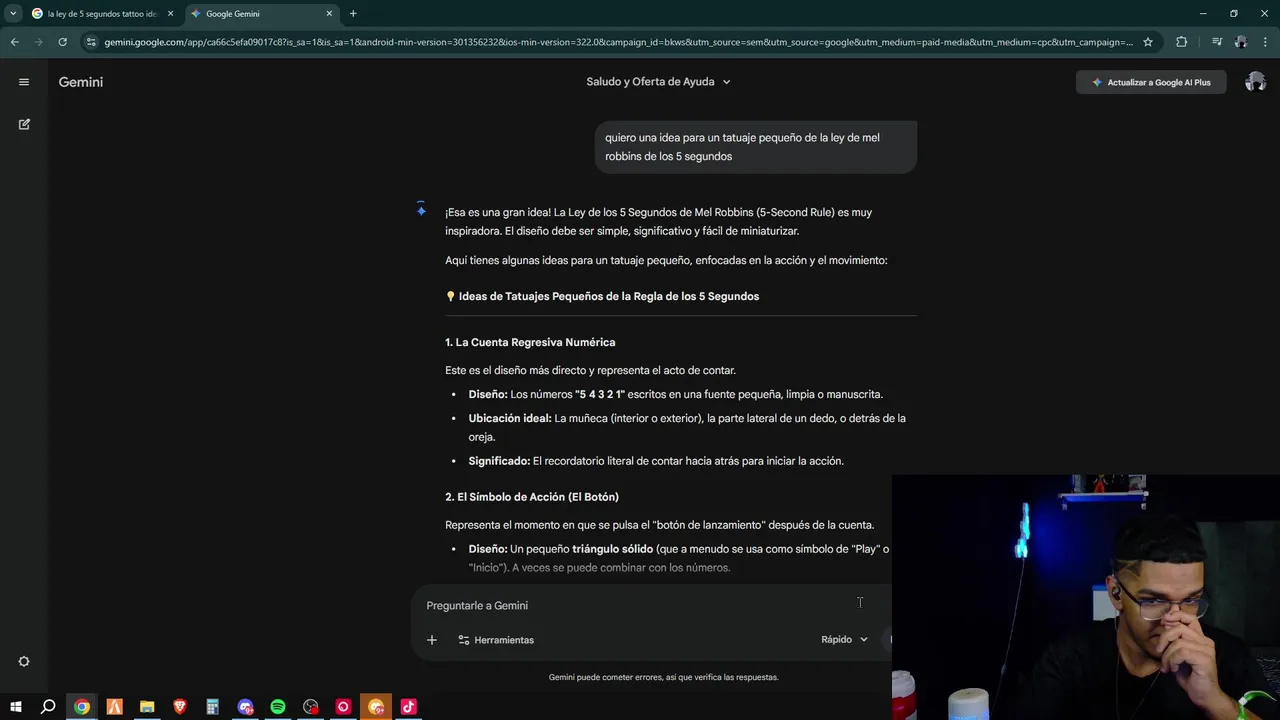Image resolution: width=1280 pixels, height=720 pixels.
Task: Open the TikTok app in the taskbar
Action: pos(408,707)
